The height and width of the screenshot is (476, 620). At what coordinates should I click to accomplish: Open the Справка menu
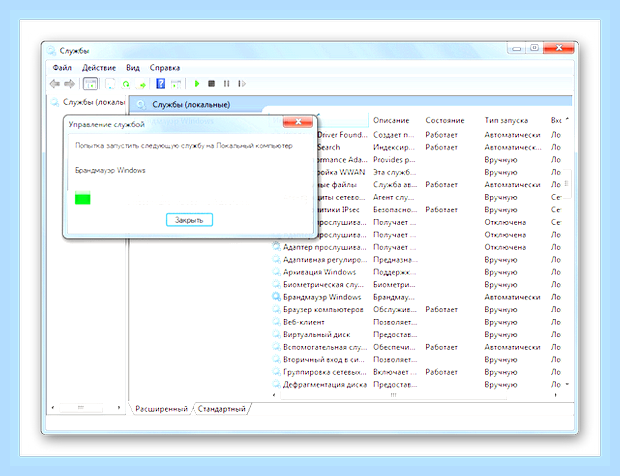tap(165, 68)
